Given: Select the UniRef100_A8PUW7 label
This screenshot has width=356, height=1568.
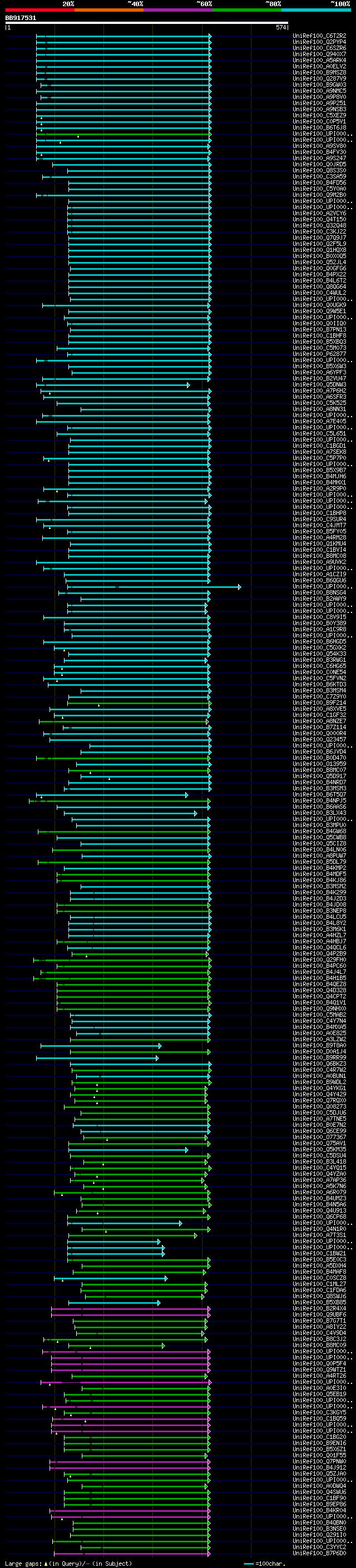Looking at the screenshot, I should tap(319, 856).
